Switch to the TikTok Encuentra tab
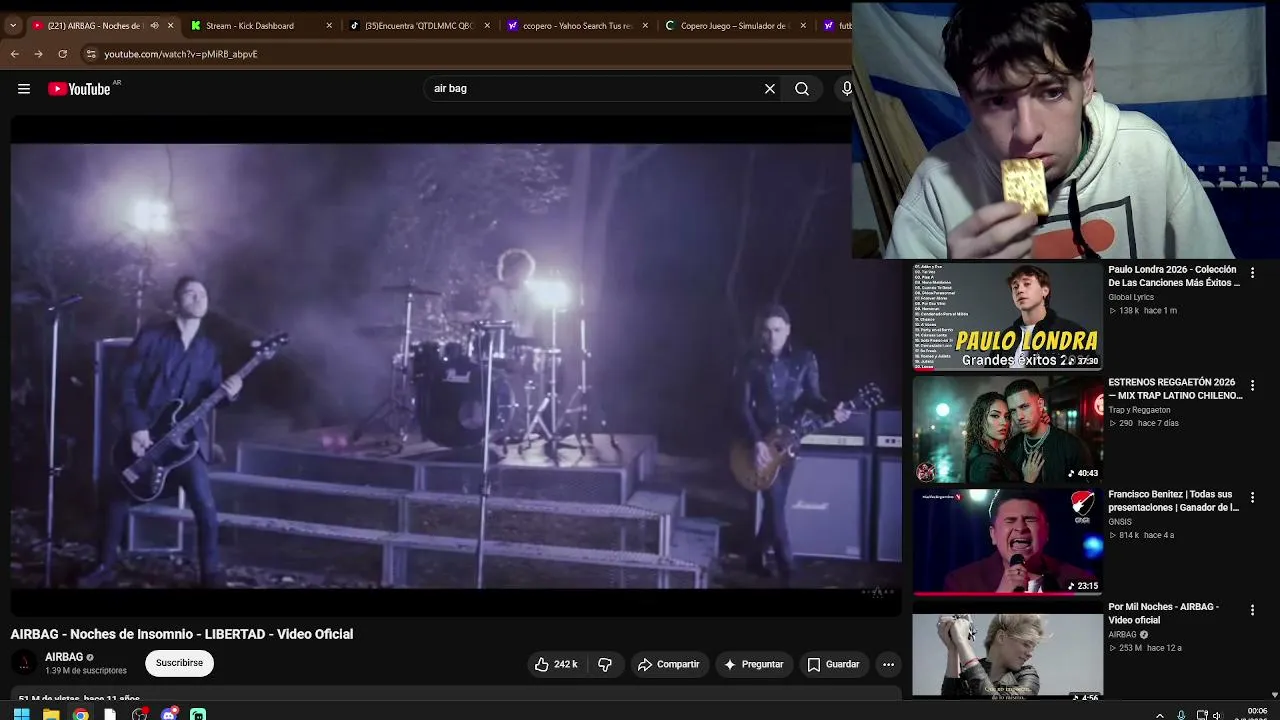Viewport: 1280px width, 720px height. pyautogui.click(x=418, y=26)
